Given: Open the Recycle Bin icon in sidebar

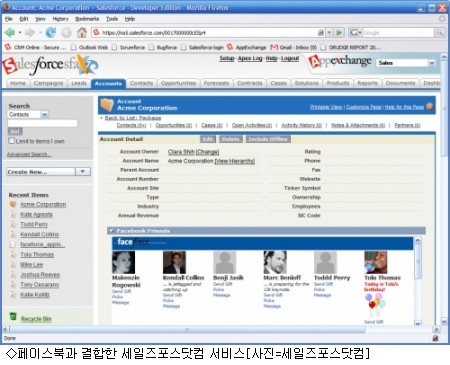Looking at the screenshot, I should (13, 316).
